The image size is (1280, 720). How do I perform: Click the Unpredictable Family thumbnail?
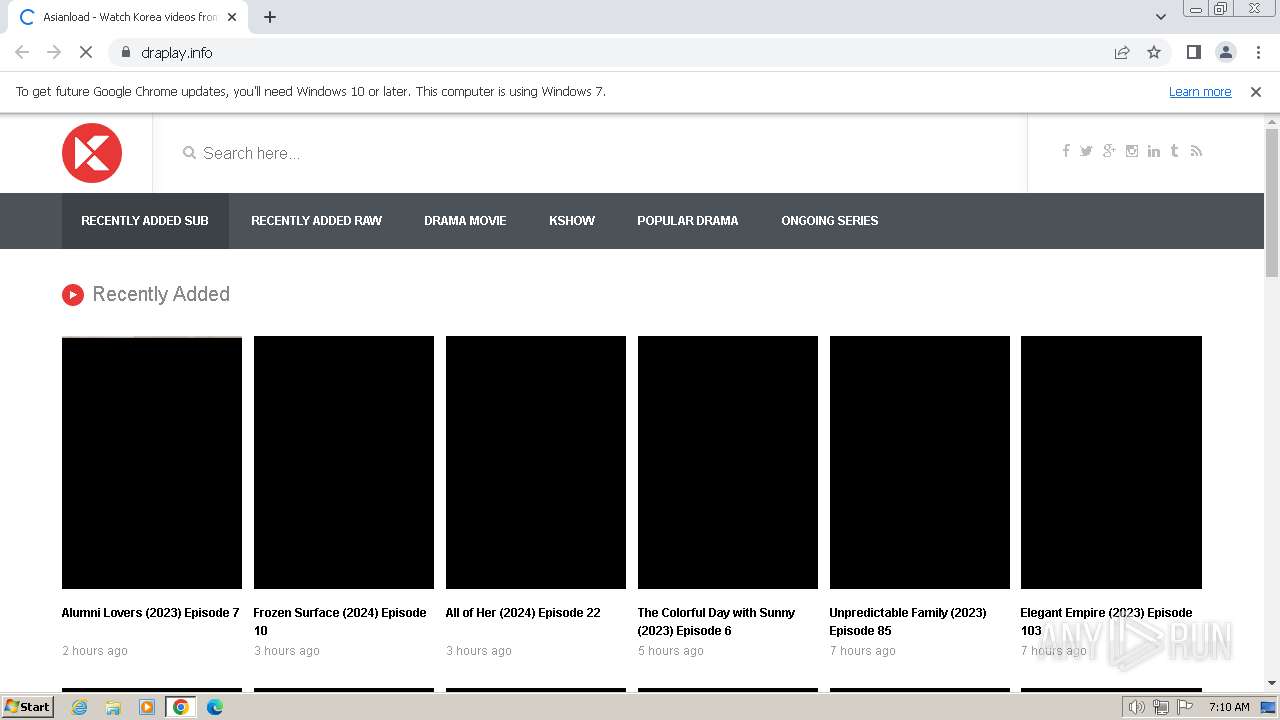920,462
